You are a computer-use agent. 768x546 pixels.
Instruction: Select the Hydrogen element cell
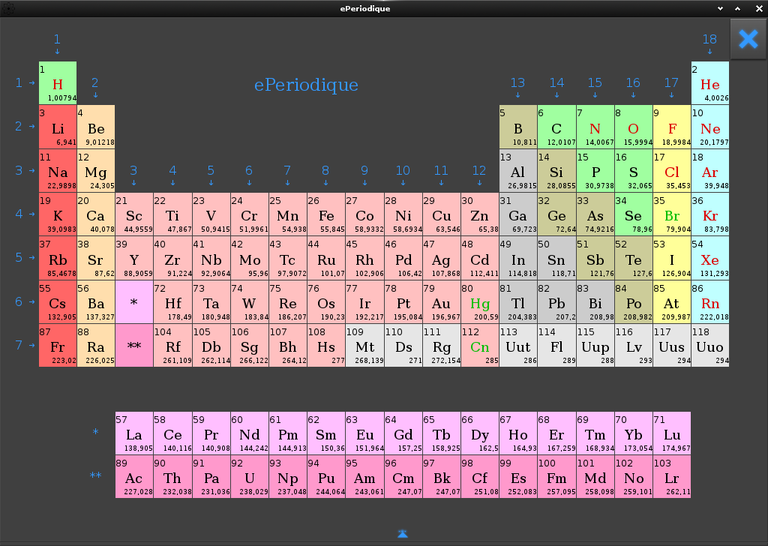57,84
